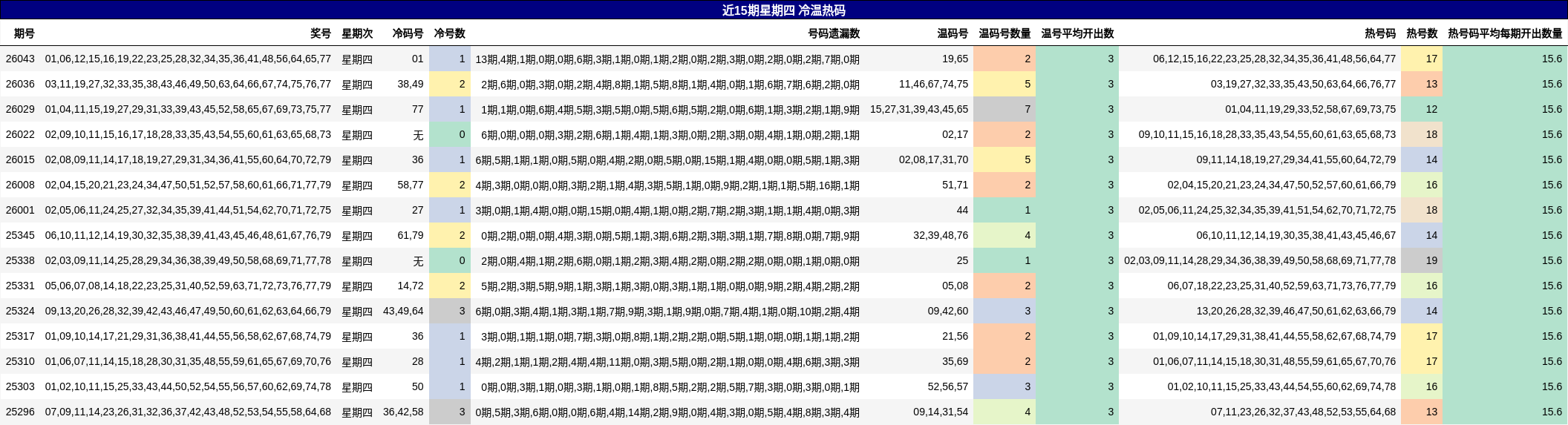Select the '冷码号' column header

point(408,33)
